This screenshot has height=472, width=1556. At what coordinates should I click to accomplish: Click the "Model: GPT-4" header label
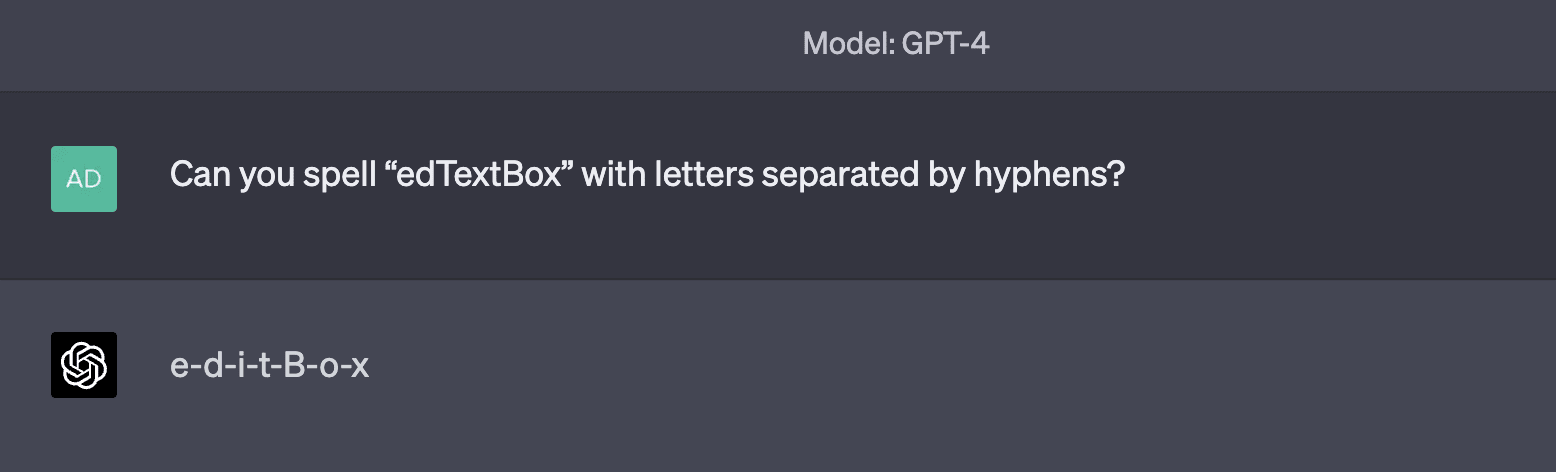click(x=896, y=43)
